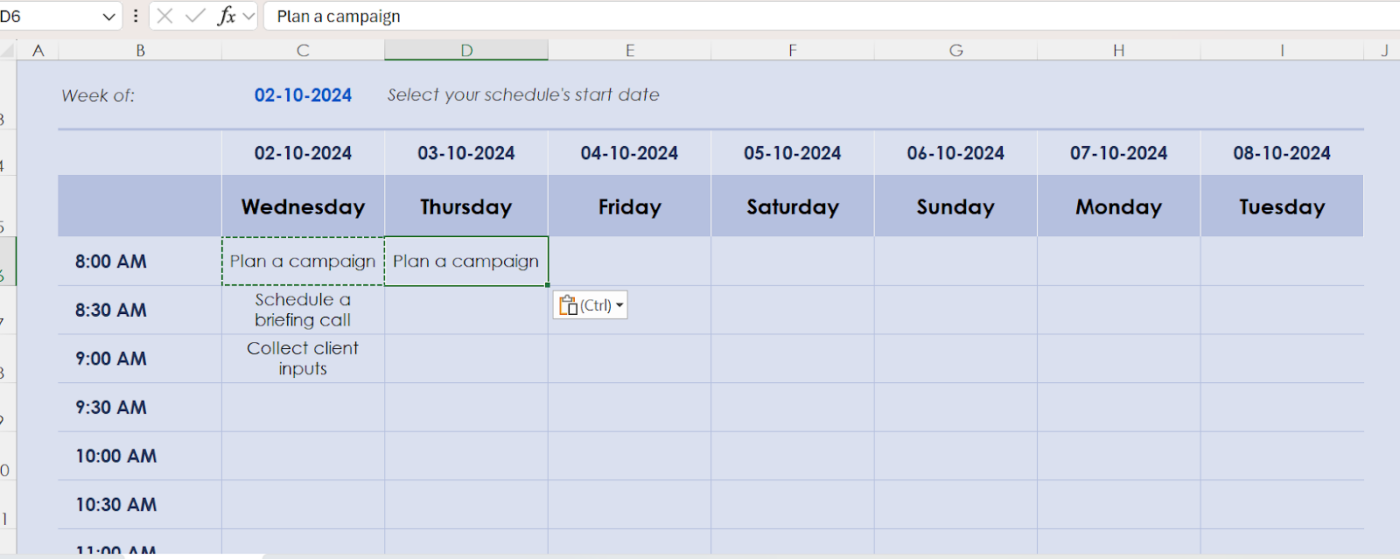Open the Paste Options dropdown arrow
This screenshot has height=559, width=1400.
click(620, 305)
